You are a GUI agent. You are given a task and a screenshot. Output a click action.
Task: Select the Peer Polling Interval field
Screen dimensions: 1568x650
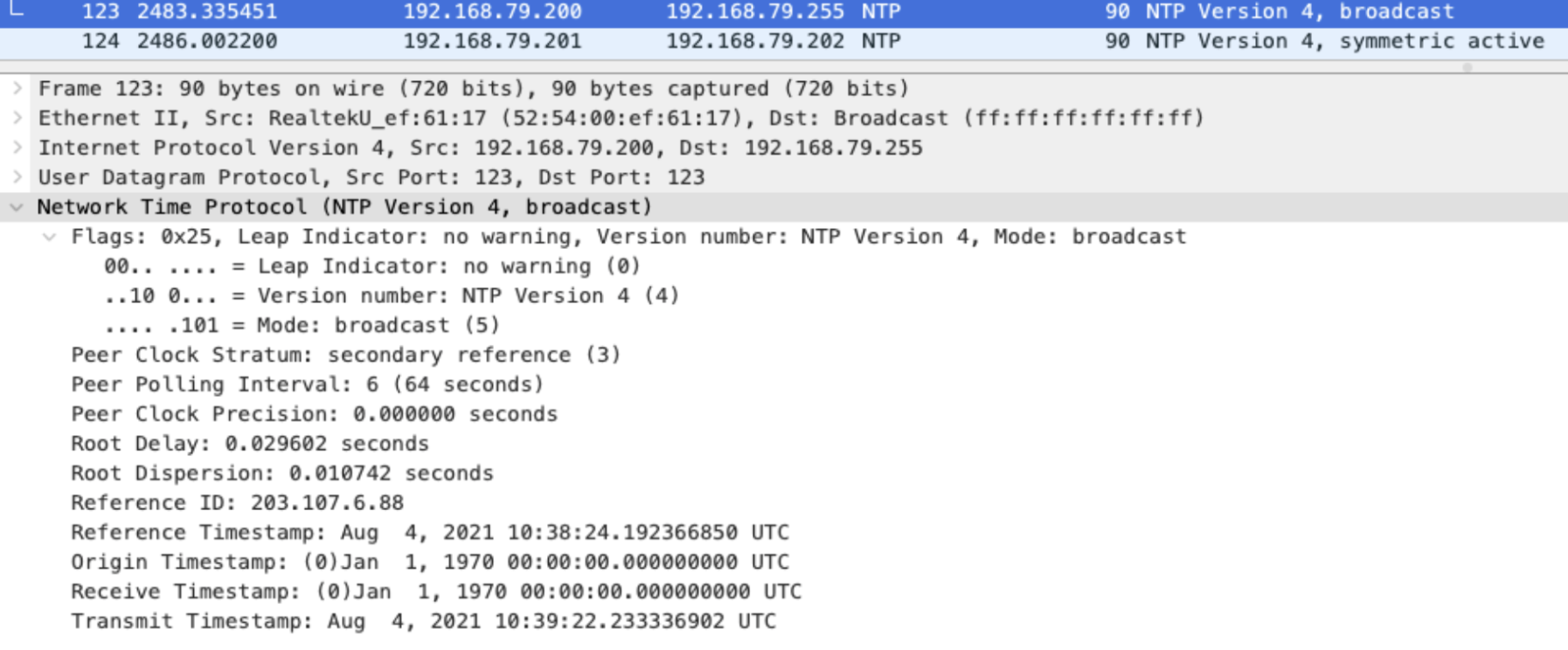306,384
